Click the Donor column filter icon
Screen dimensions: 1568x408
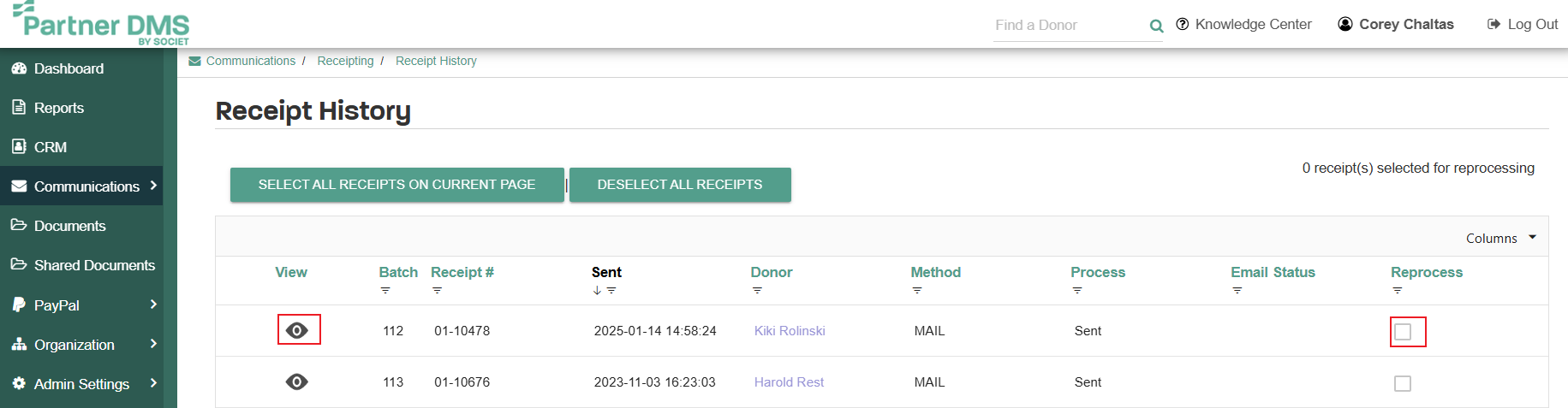757,291
